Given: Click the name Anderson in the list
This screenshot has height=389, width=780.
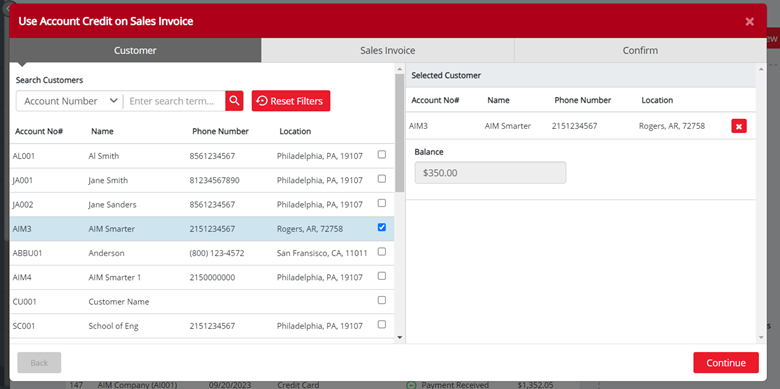Looking at the screenshot, I should pos(106,253).
